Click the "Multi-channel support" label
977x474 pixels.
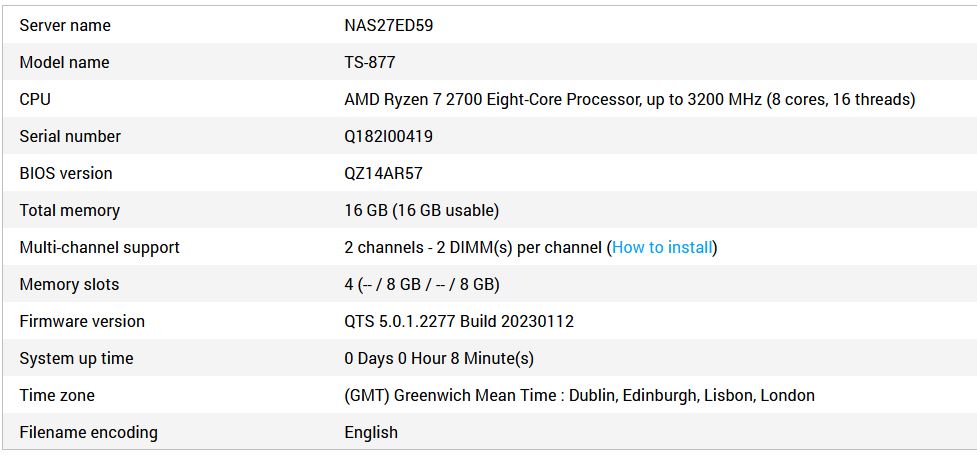(x=100, y=247)
